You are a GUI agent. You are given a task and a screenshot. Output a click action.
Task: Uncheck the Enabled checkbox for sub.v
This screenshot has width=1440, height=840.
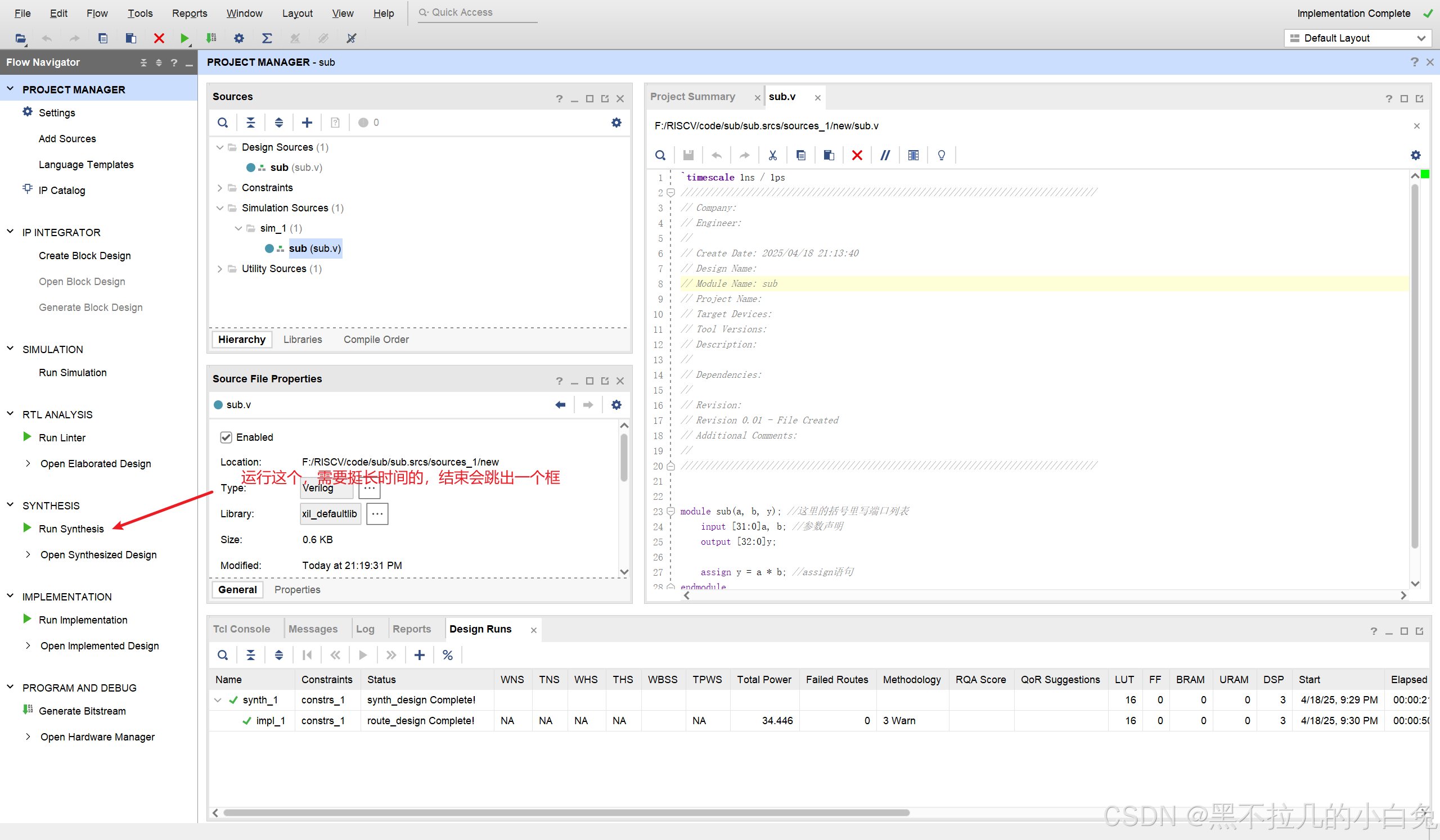click(226, 437)
